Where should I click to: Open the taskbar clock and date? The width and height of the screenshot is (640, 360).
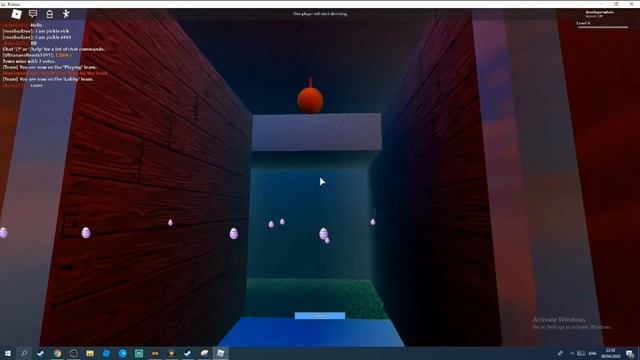point(610,353)
